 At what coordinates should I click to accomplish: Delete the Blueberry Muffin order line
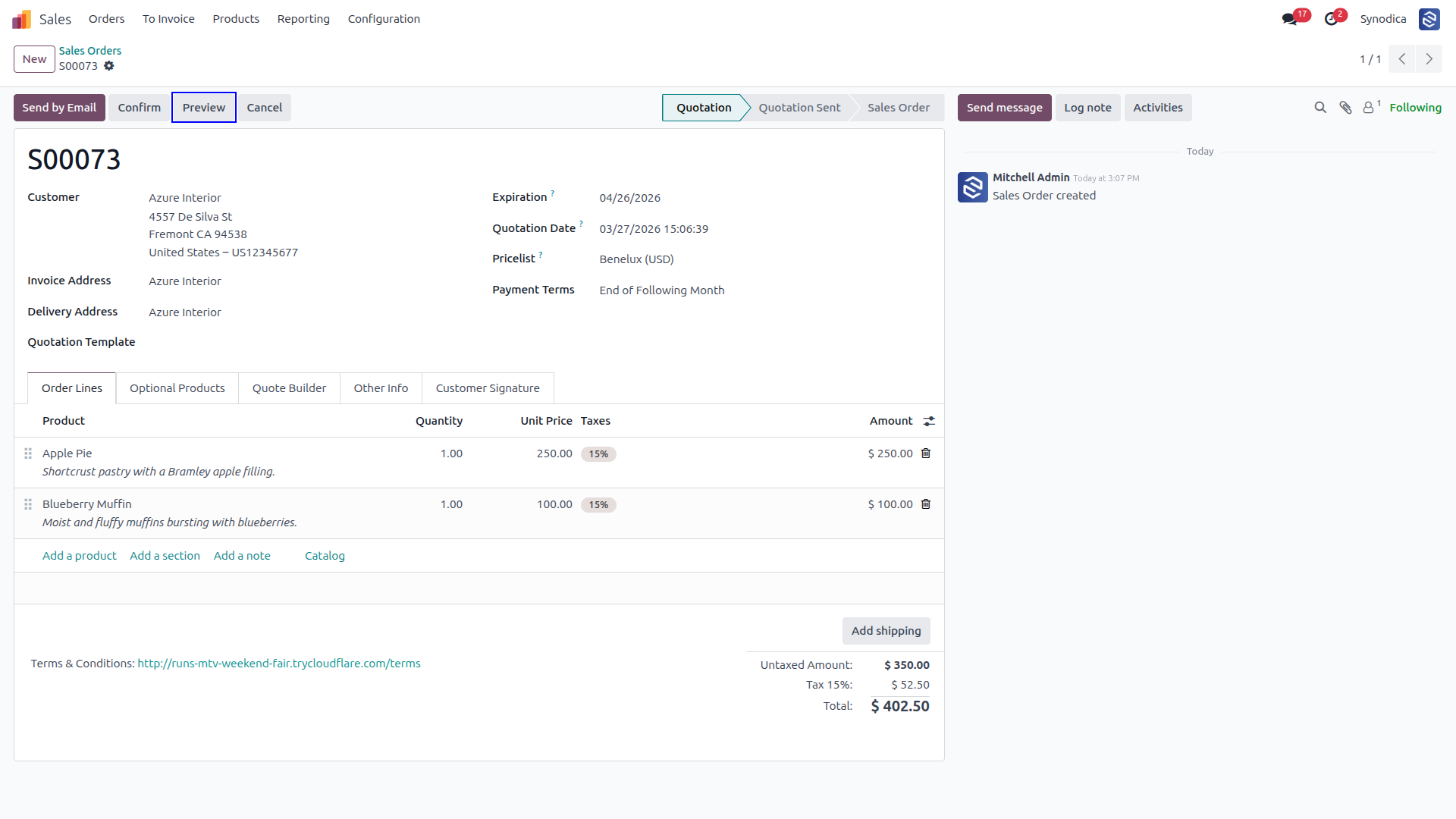(x=926, y=504)
